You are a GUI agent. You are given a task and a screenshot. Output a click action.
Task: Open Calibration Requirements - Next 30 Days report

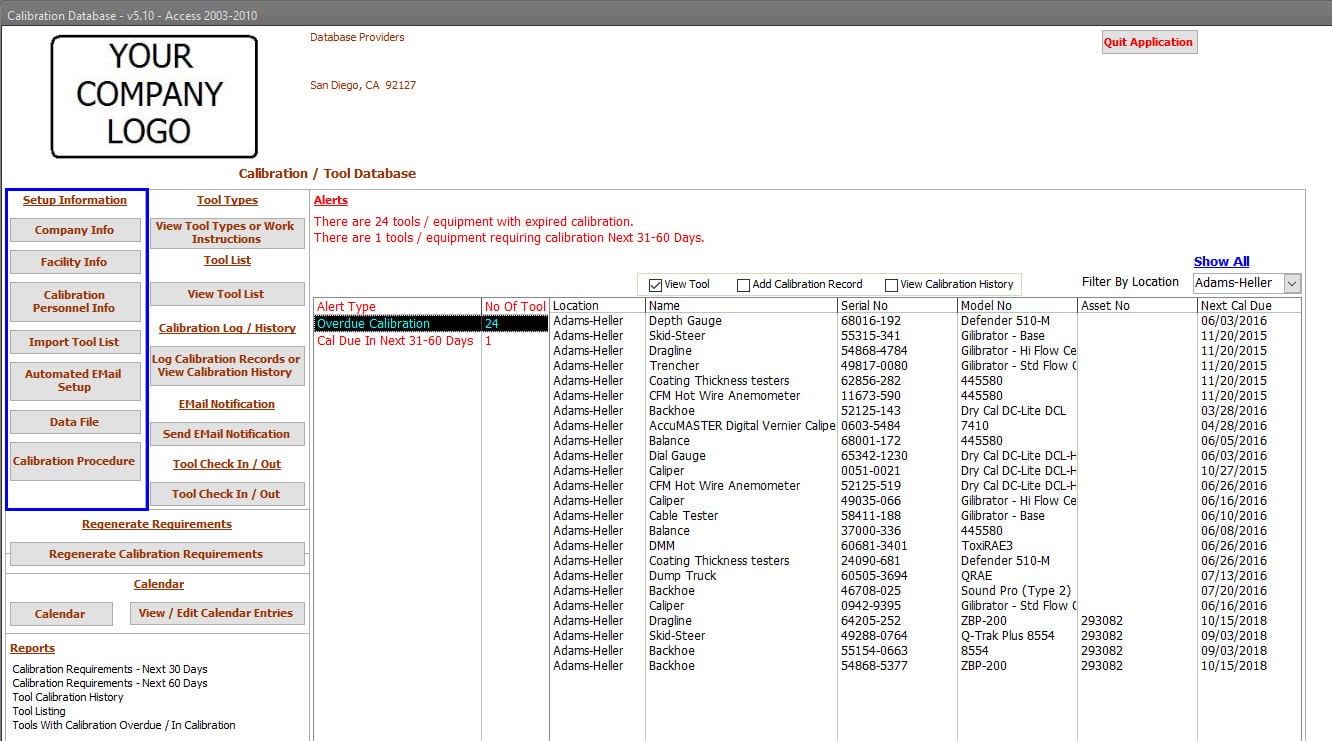pos(110,669)
